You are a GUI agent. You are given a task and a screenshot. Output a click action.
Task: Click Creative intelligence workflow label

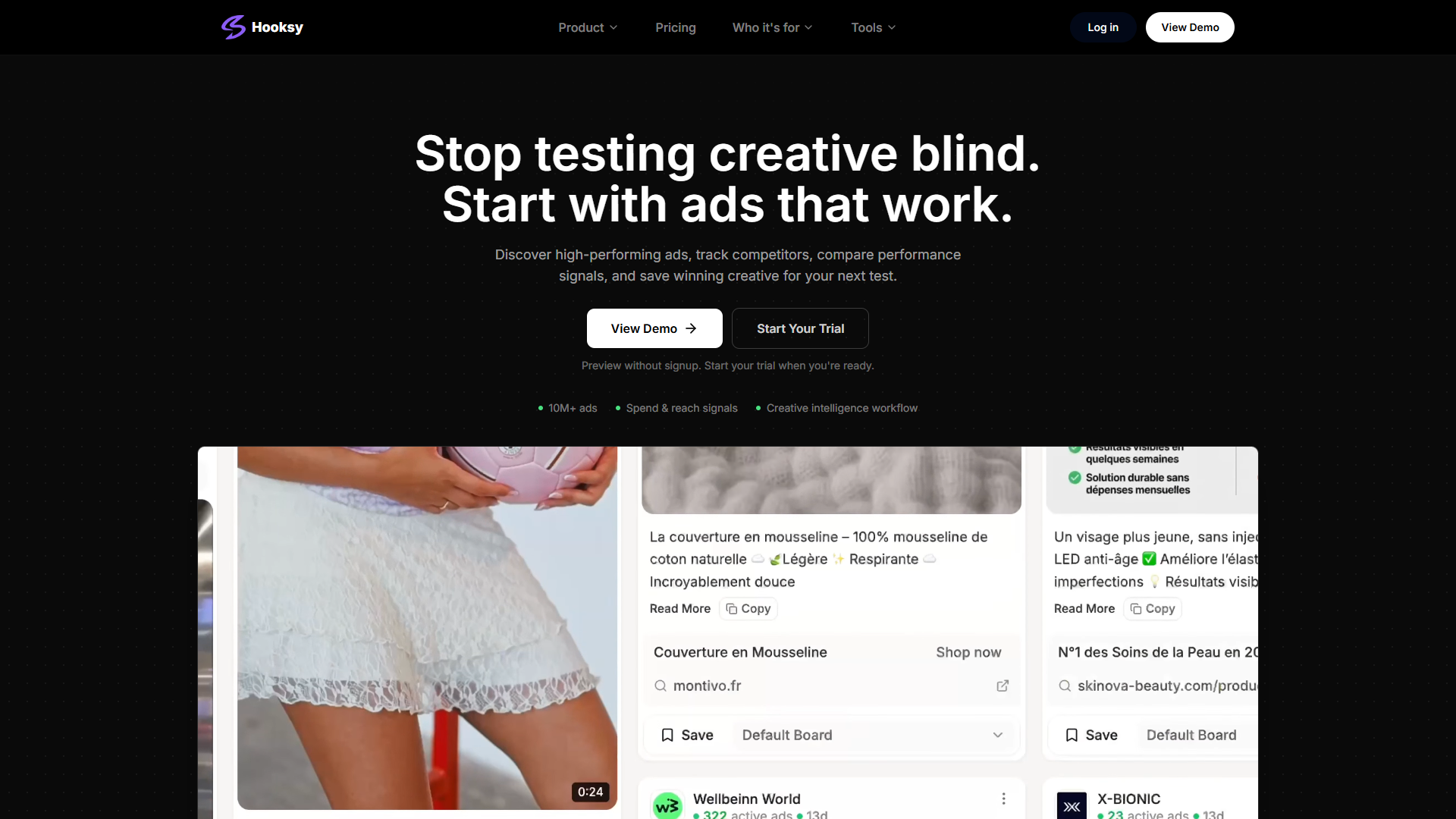[x=842, y=408]
